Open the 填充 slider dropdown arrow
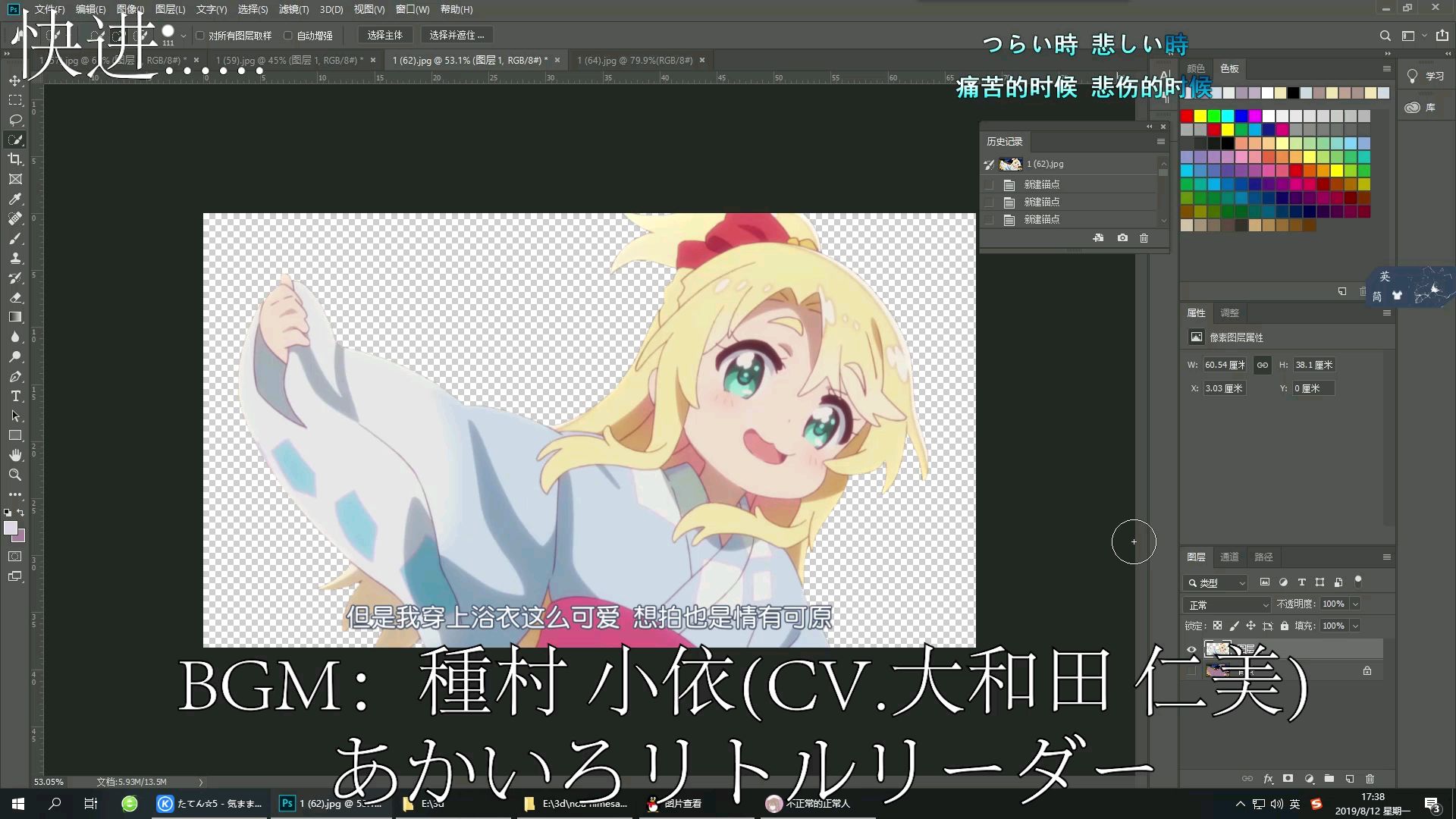 click(1355, 626)
